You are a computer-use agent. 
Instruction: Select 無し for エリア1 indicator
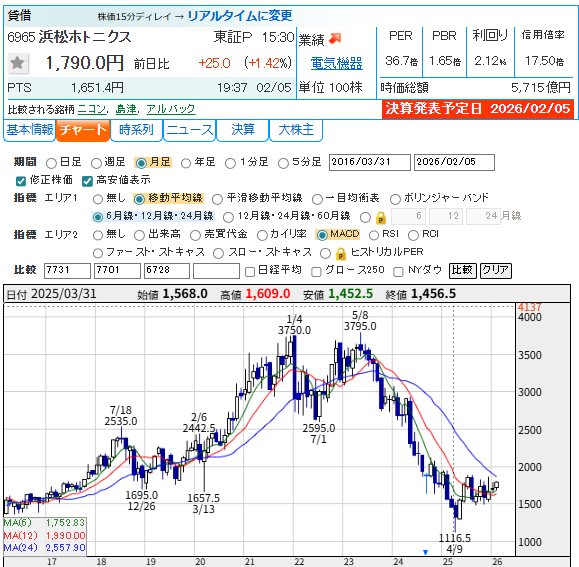pyautogui.click(x=98, y=199)
